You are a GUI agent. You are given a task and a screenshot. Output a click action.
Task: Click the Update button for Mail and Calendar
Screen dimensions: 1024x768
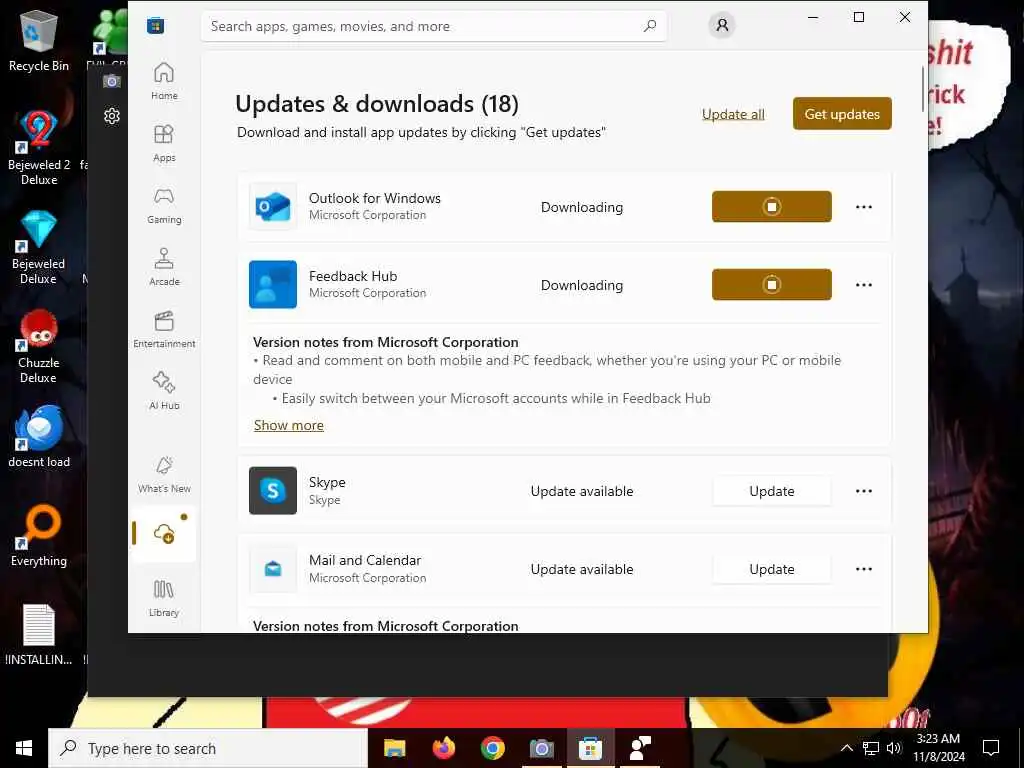[x=771, y=569]
